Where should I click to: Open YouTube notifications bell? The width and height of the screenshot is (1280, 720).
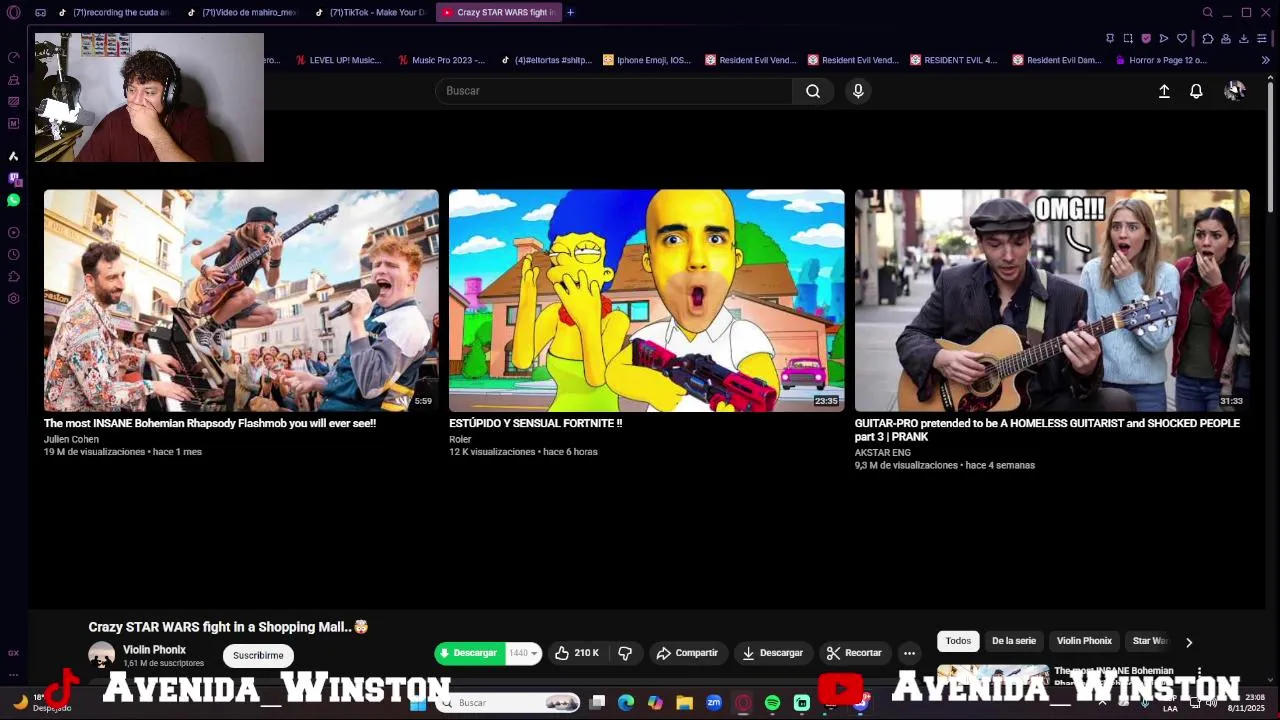[x=1196, y=91]
